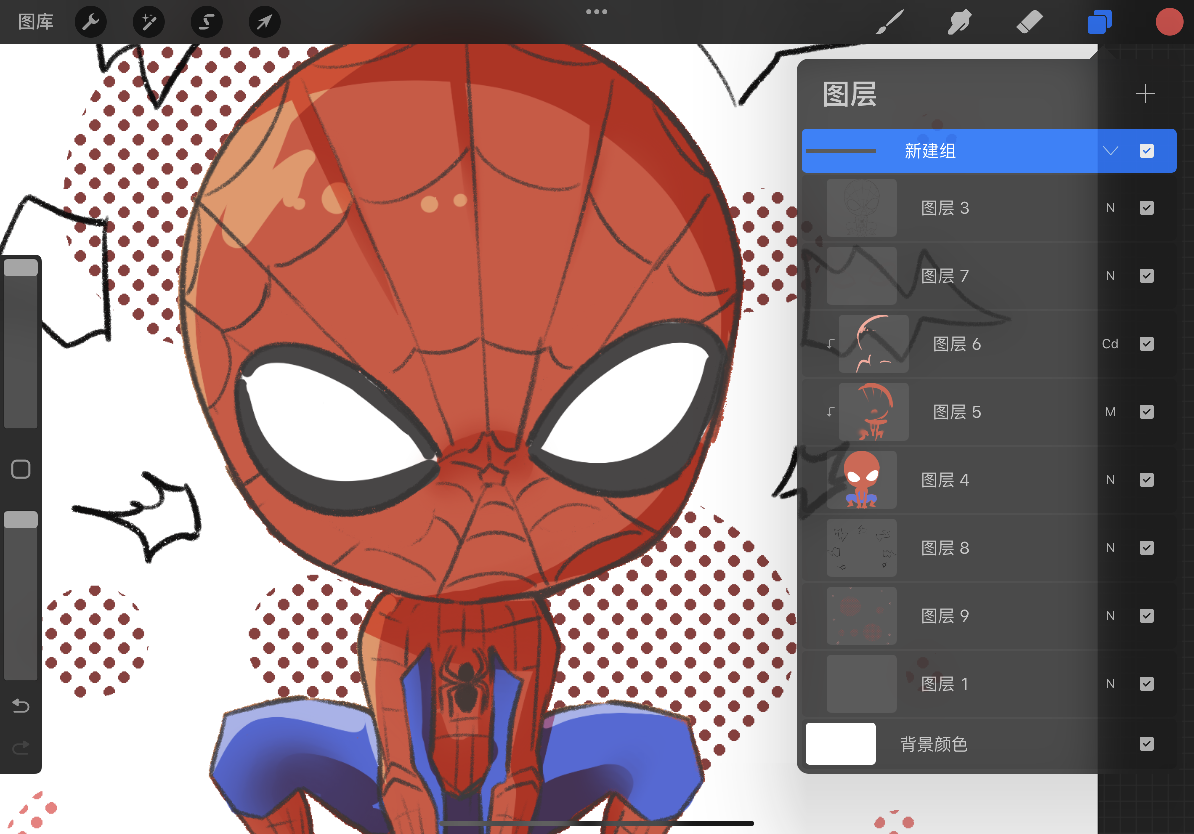Undo the last action
Image resolution: width=1194 pixels, height=834 pixels.
tap(21, 706)
